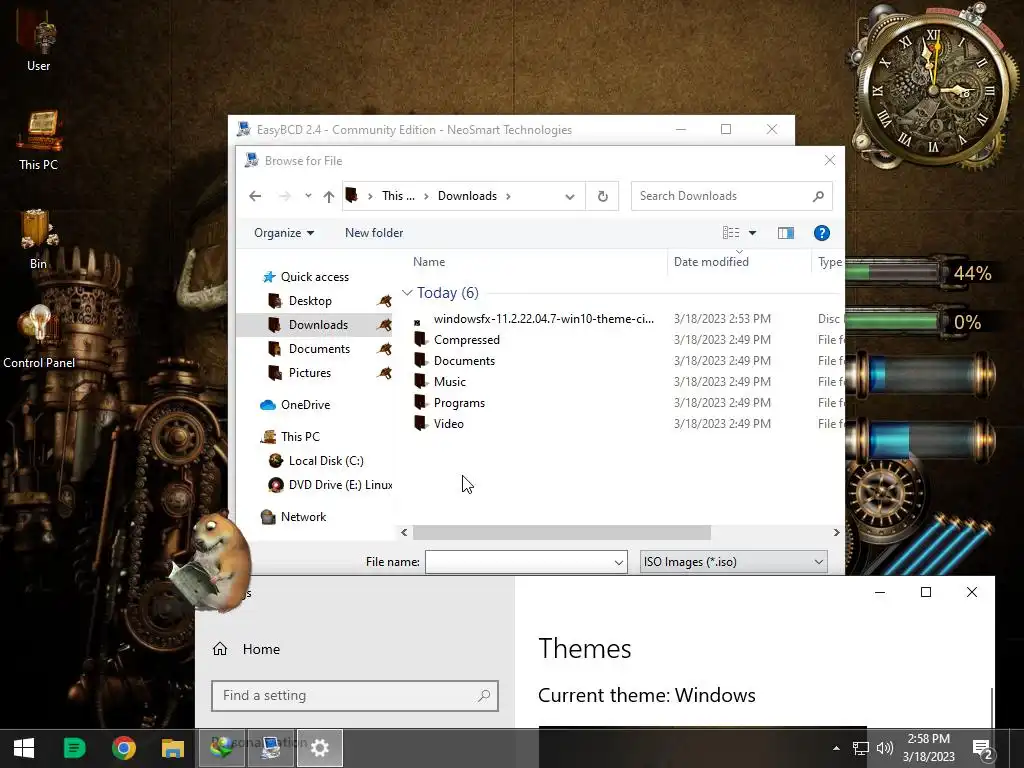The width and height of the screenshot is (1024, 768).
Task: Change the file view layout icon
Action: (x=731, y=233)
